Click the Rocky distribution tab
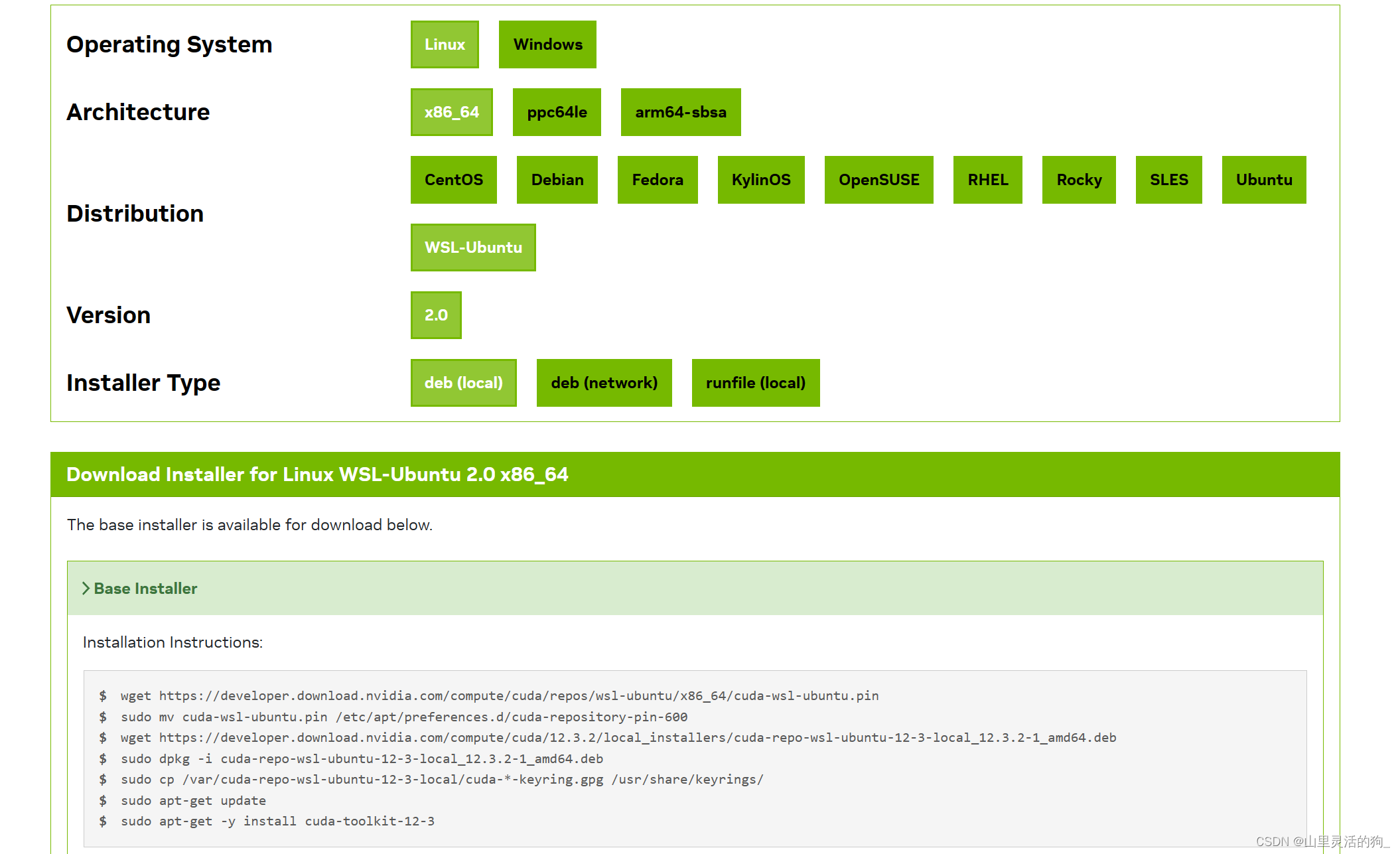1400x854 pixels. coord(1078,180)
